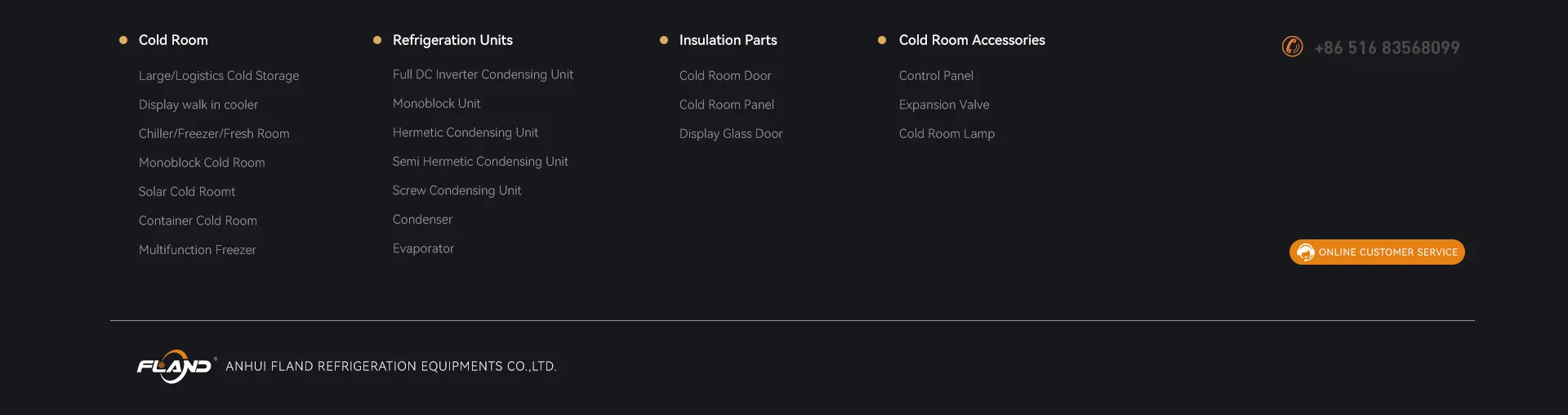Open Cold Room Door link
The width and height of the screenshot is (1568, 415).
click(725, 76)
